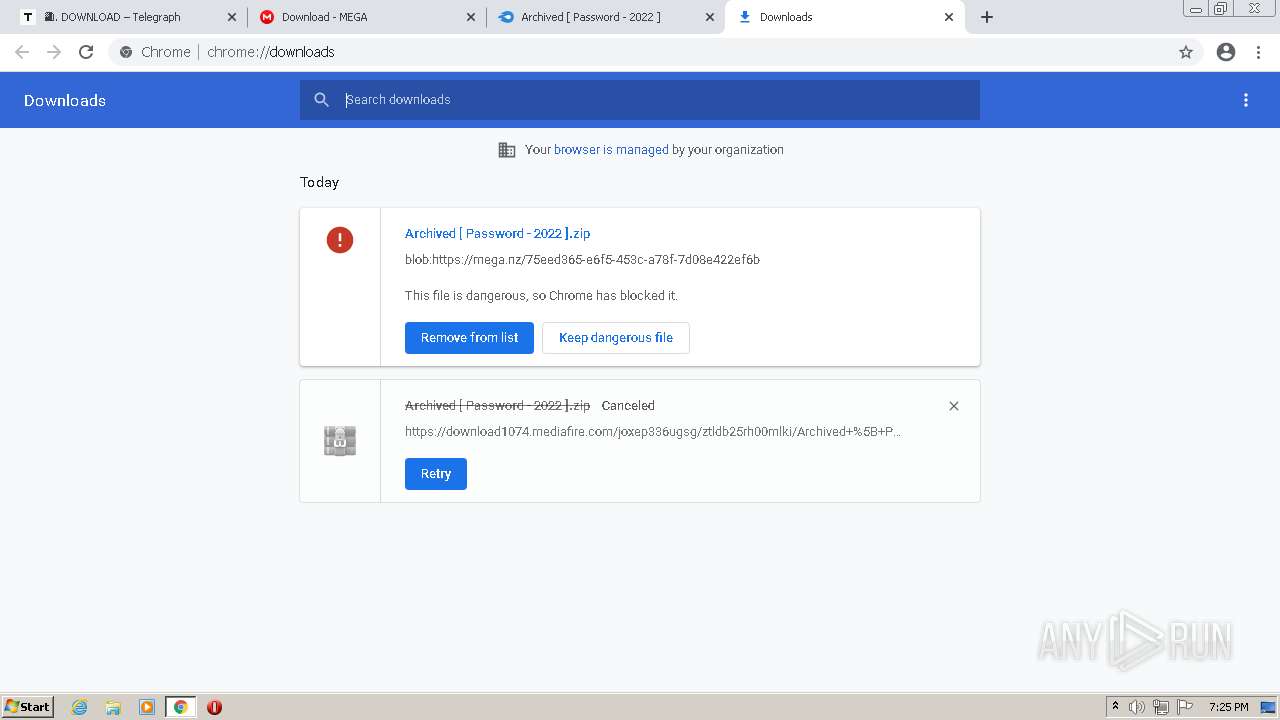The width and height of the screenshot is (1280, 720).
Task: Open the volume speaker tray icon
Action: click(x=1137, y=707)
